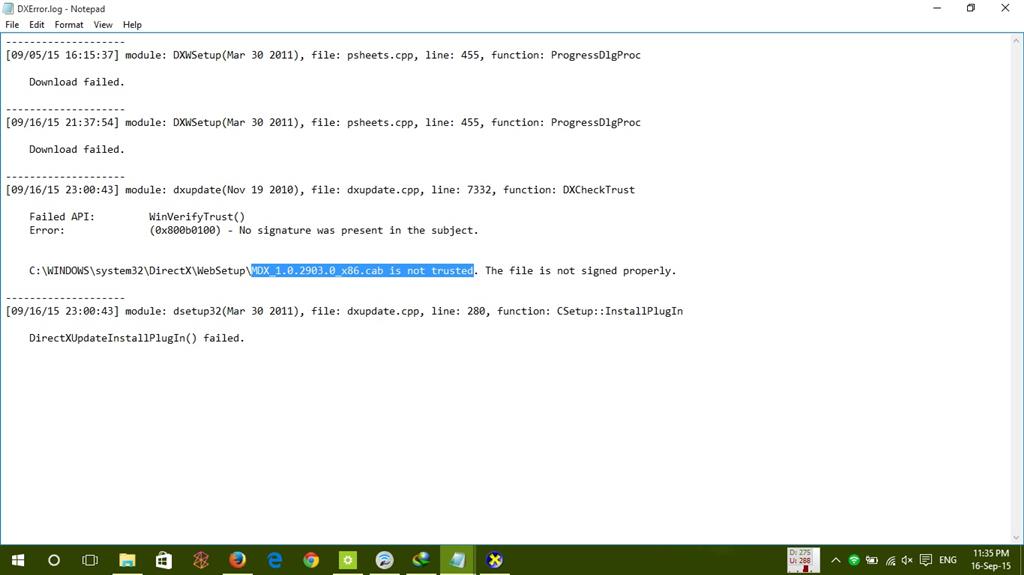Click the Notepad icon in the title bar
Image resolution: width=1024 pixels, height=575 pixels.
tap(8, 8)
